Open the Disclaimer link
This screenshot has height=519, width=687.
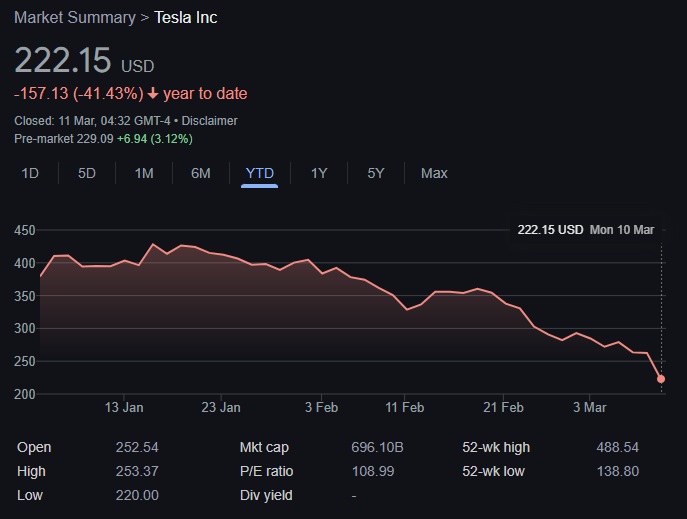click(x=209, y=121)
